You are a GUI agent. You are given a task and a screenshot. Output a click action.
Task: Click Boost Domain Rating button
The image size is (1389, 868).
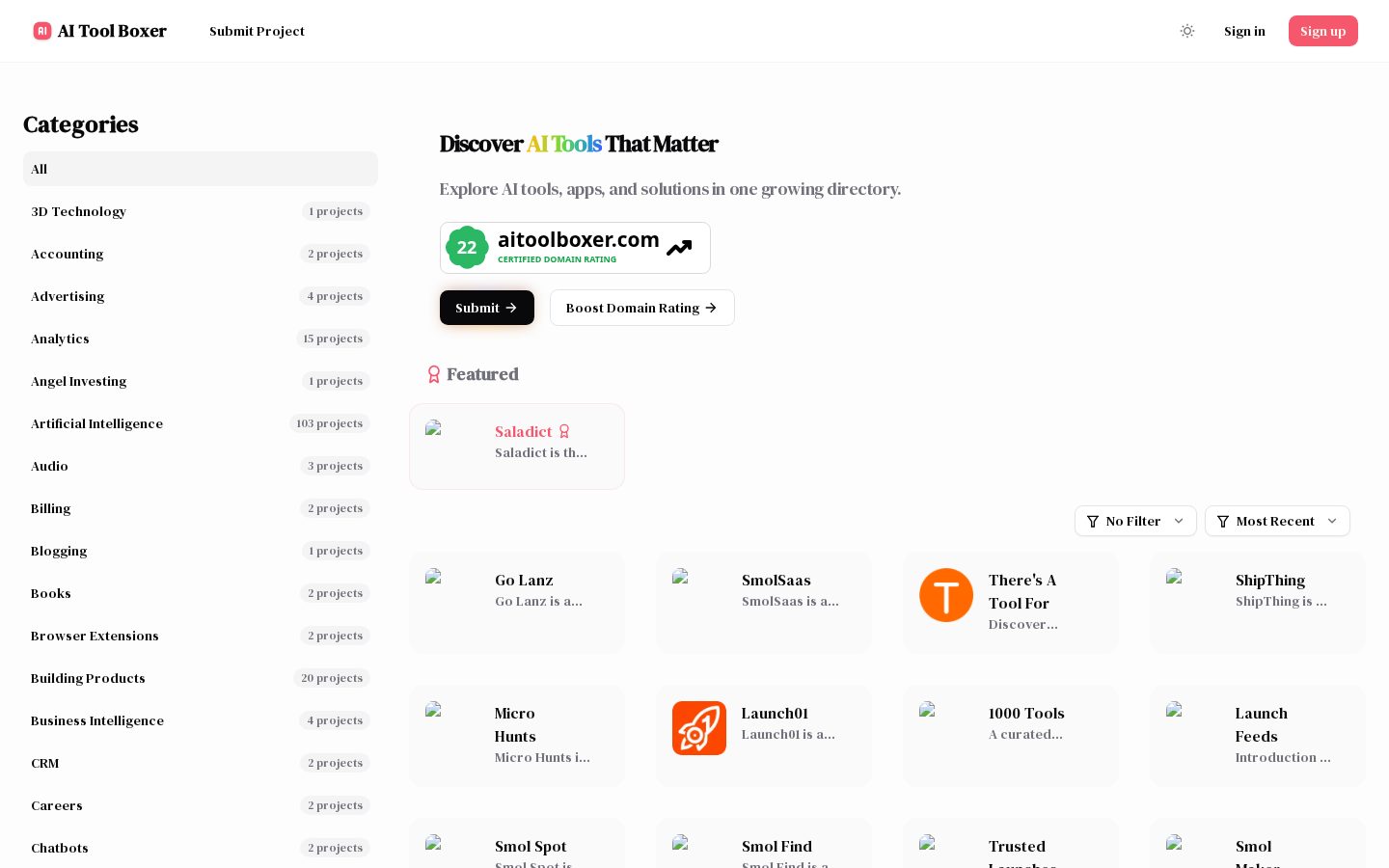tap(641, 308)
